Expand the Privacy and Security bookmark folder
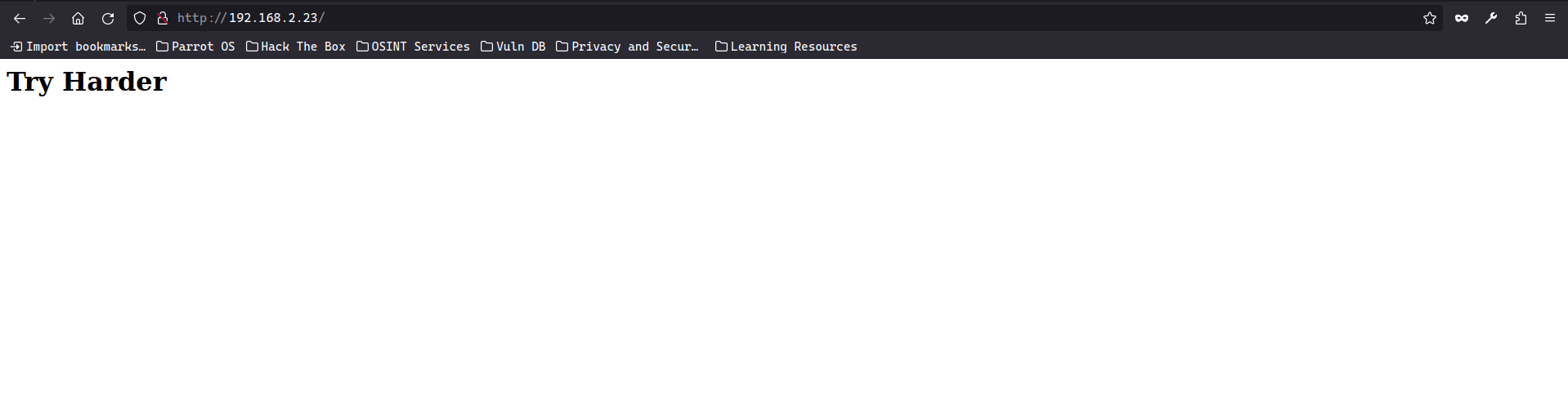 click(x=627, y=47)
